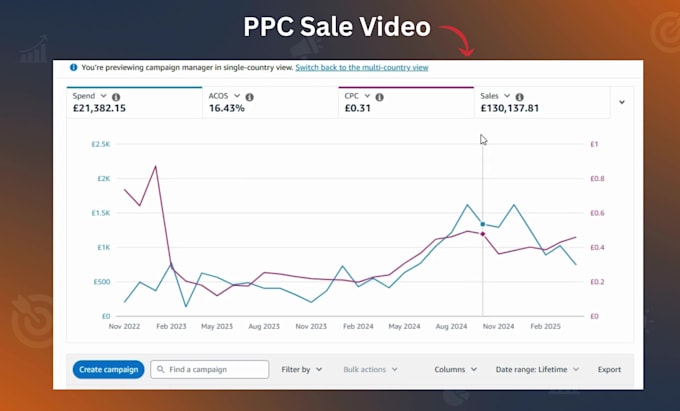Click the Aug 2023 axis label

(264, 326)
